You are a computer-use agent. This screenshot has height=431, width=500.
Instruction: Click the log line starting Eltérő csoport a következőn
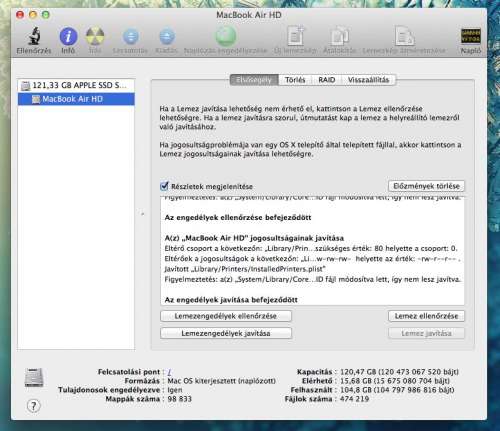[311, 248]
